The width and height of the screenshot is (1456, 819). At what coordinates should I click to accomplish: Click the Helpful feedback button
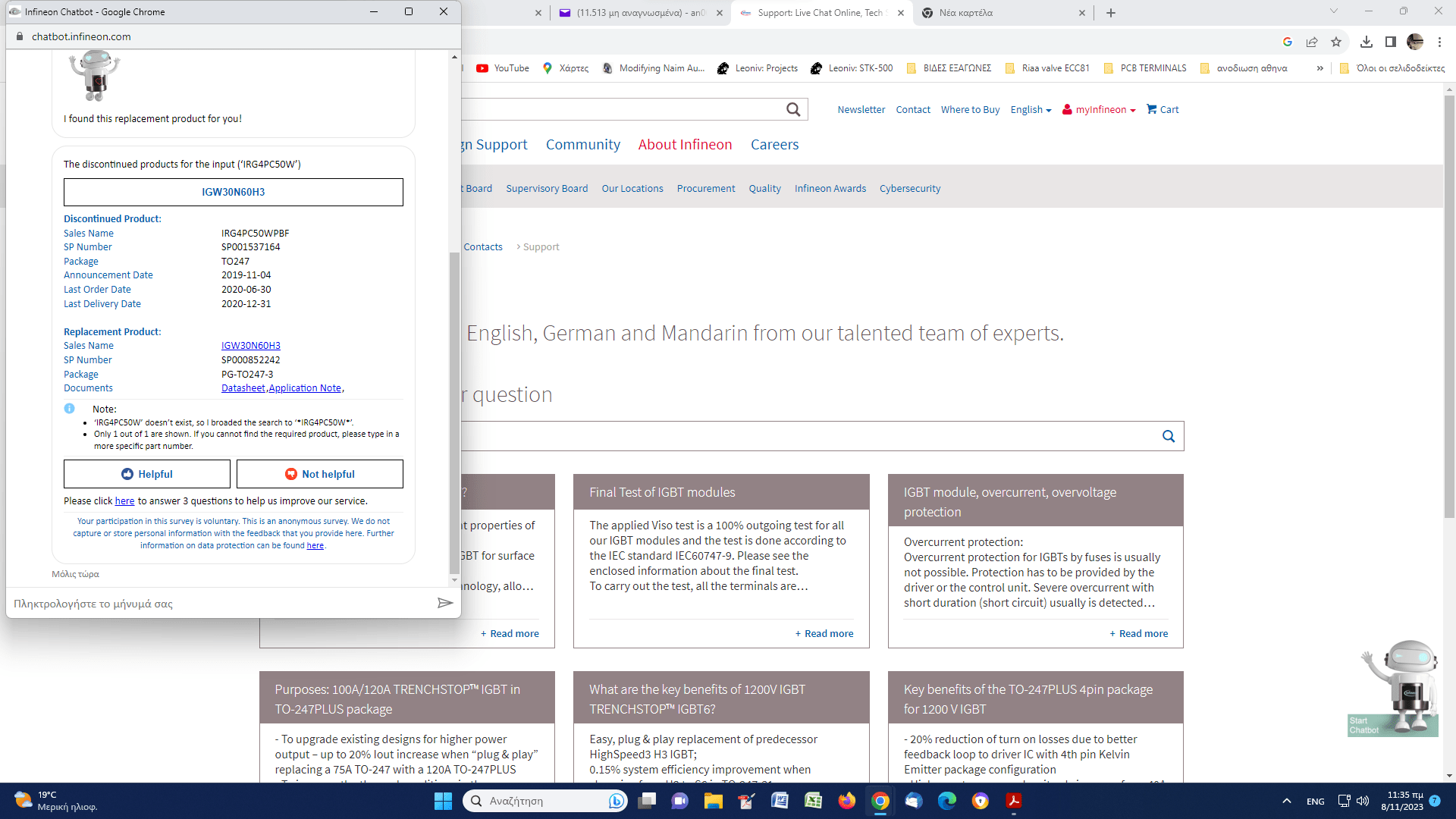tap(147, 474)
